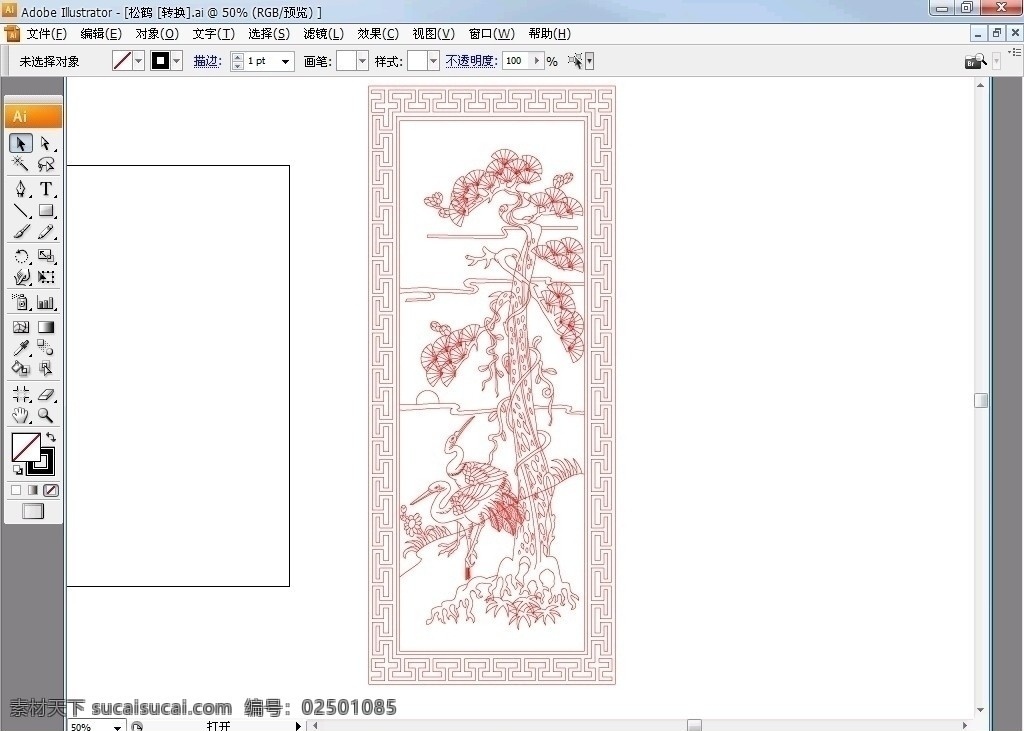Open the 编辑(E) menu
Image resolution: width=1024 pixels, height=731 pixels.
pos(101,34)
